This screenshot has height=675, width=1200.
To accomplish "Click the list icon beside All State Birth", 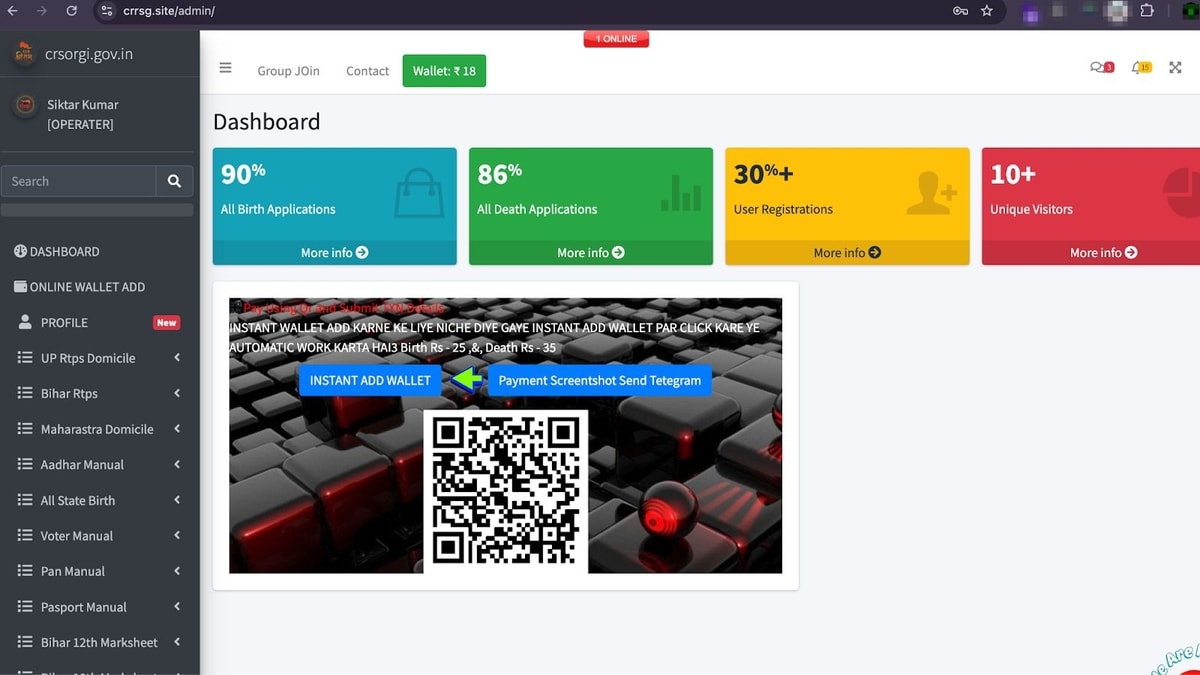I will coord(25,500).
